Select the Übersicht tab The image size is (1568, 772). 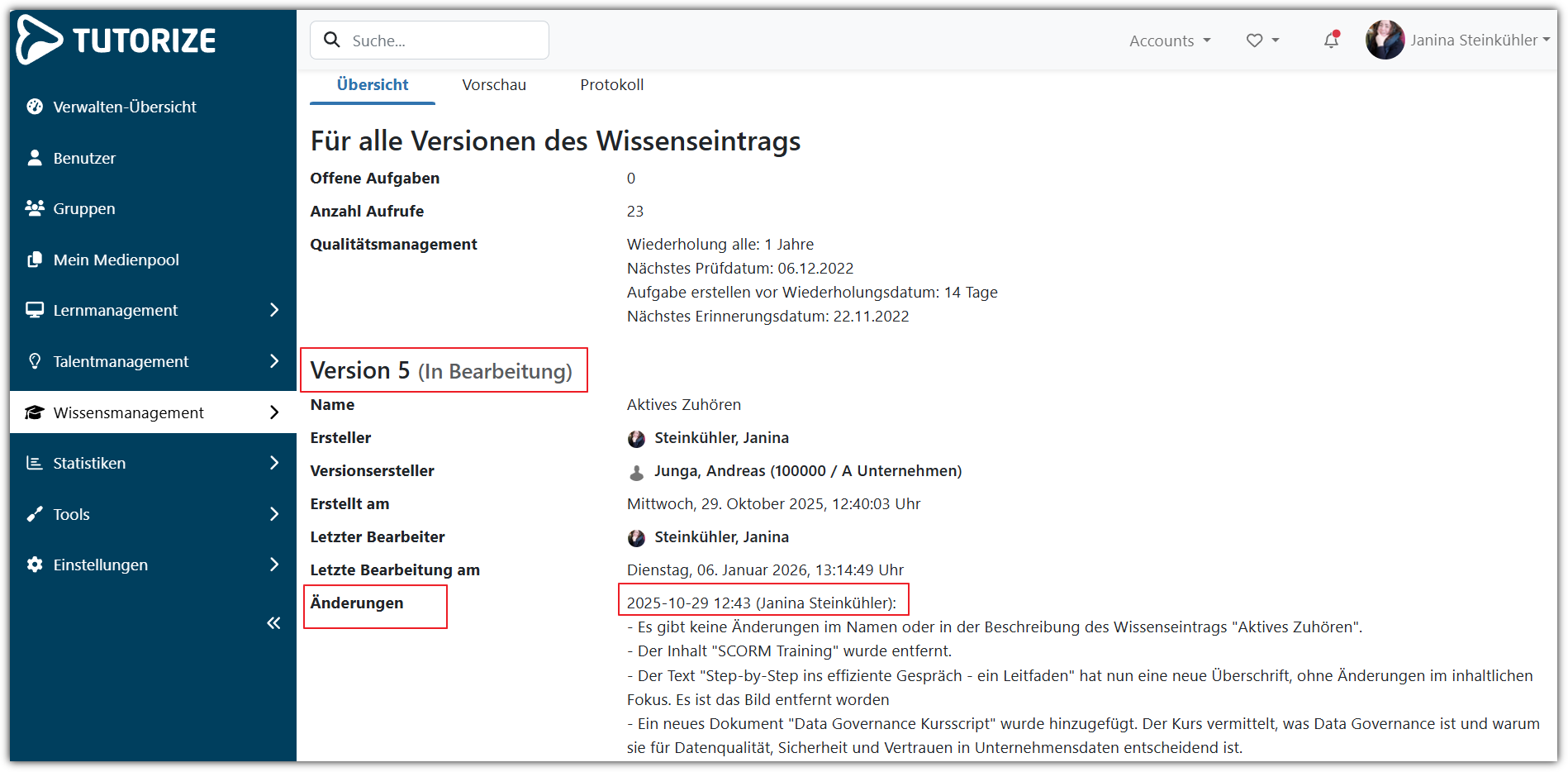(x=373, y=85)
